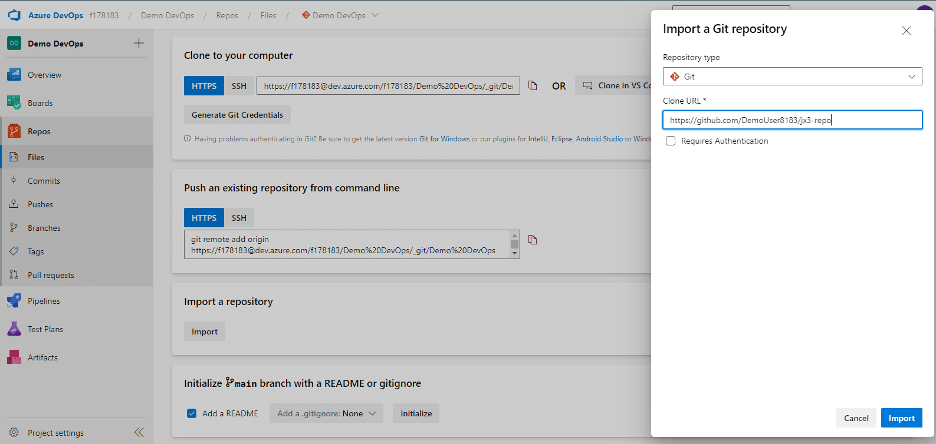Click the Artifacts icon
Screen dimensions: 936x444
click(14, 357)
